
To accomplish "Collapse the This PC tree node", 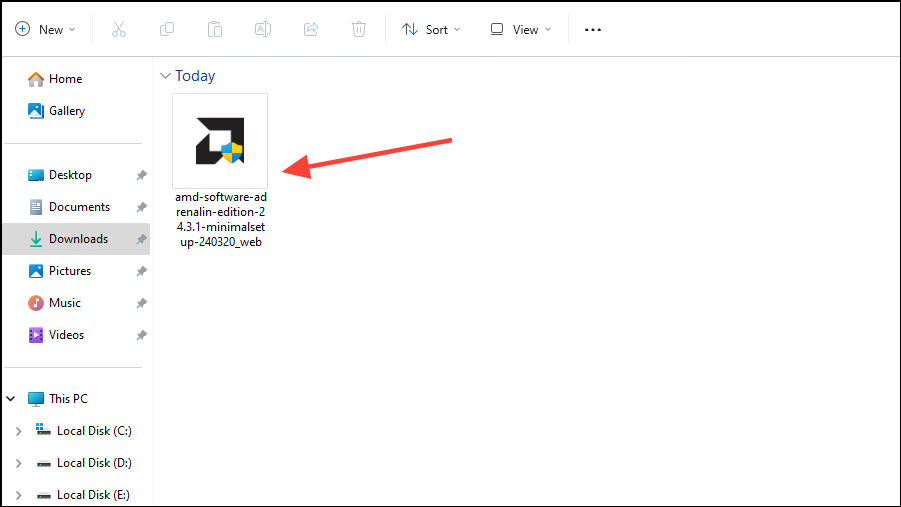I will [11, 398].
